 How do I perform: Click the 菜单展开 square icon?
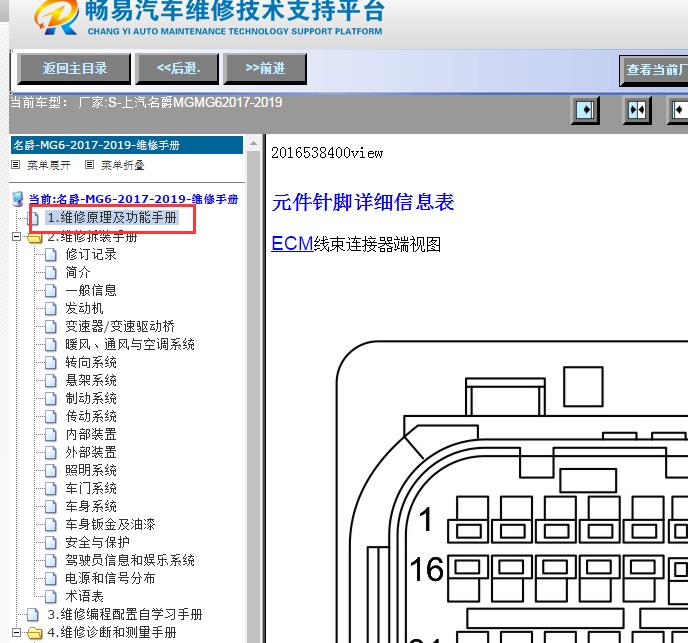click(x=16, y=165)
